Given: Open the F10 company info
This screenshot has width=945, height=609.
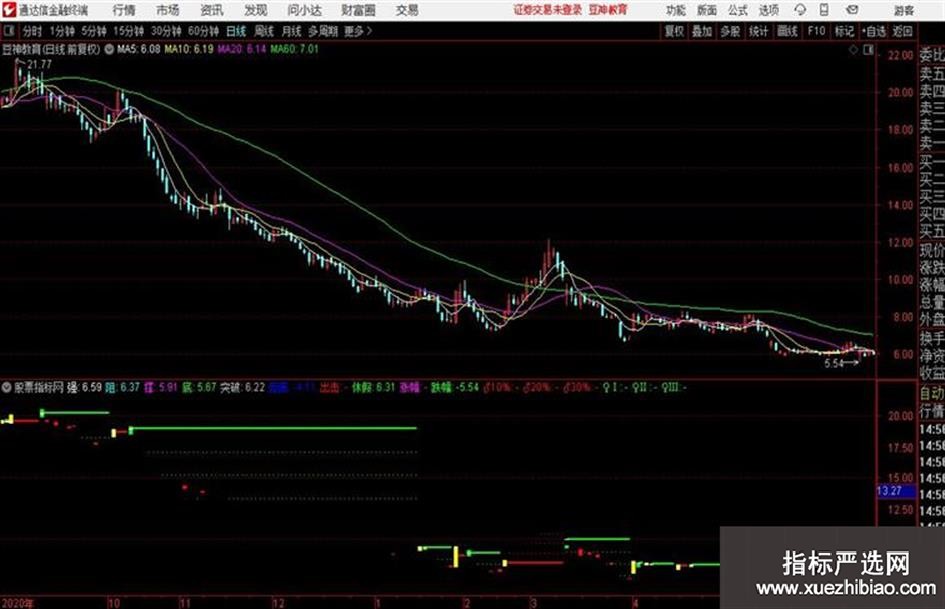Looking at the screenshot, I should pos(816,31).
